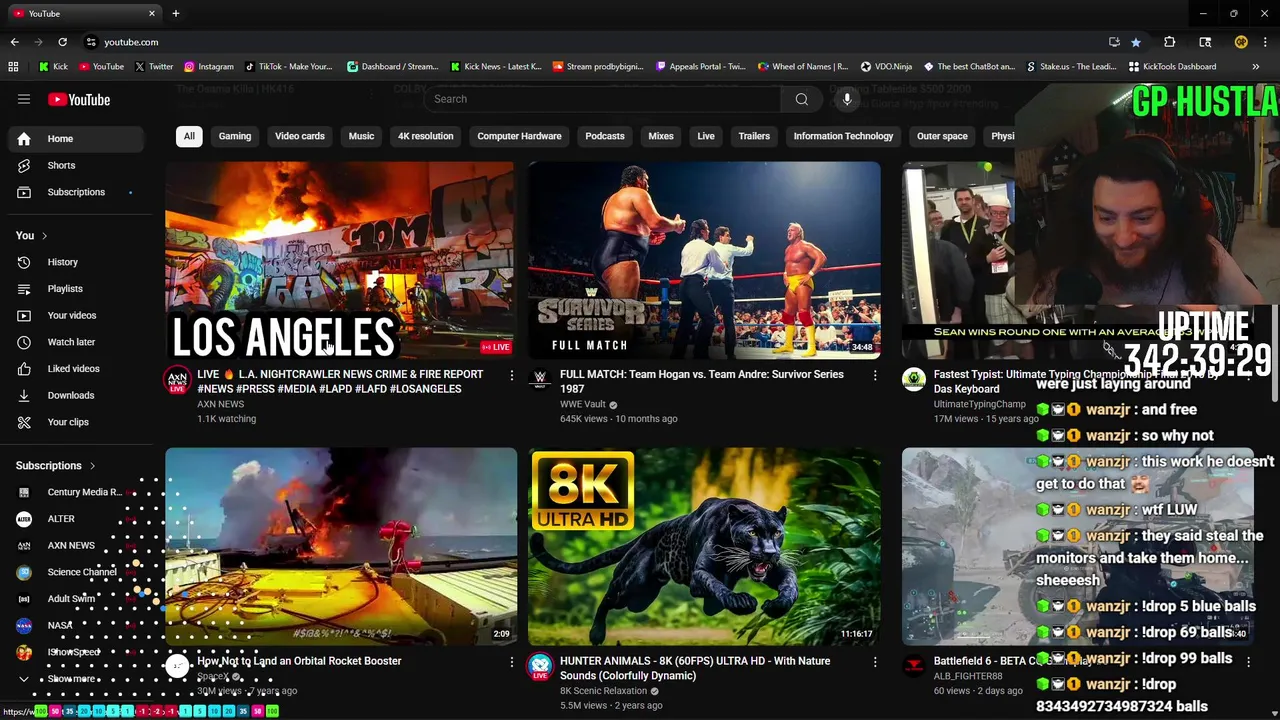This screenshot has height=720, width=1280.
Task: Open the YouTube hamburger guide menu
Action: (x=24, y=99)
